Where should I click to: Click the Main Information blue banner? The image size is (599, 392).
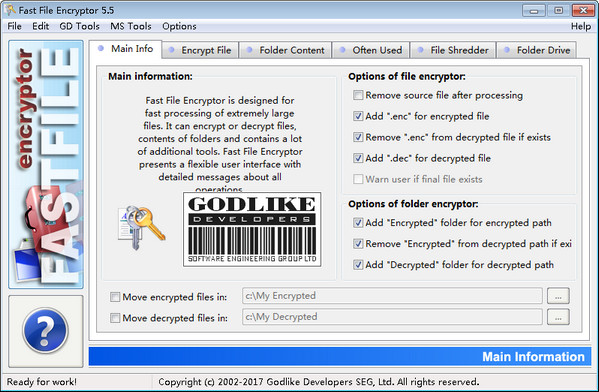(x=340, y=356)
